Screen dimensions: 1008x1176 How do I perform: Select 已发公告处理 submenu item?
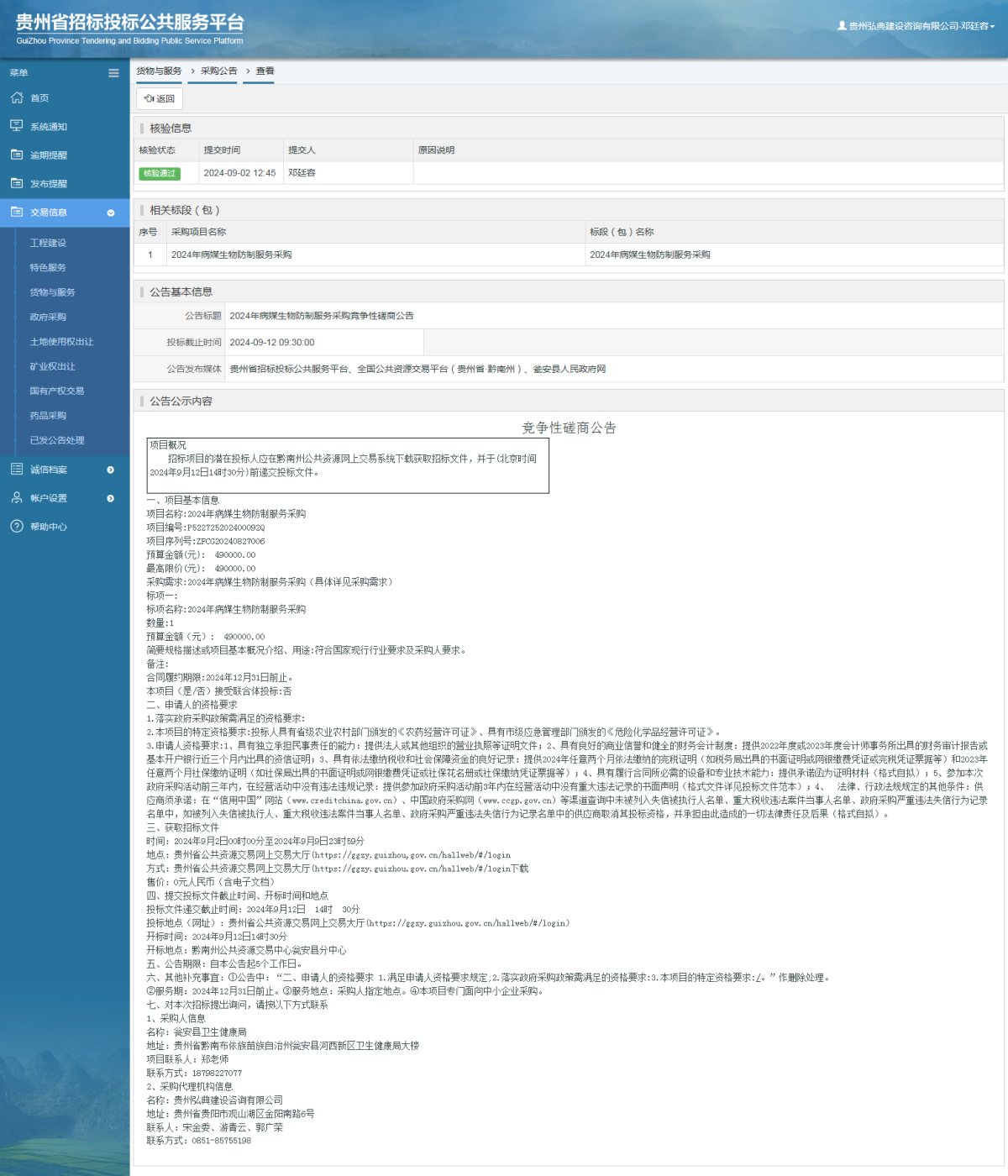(x=57, y=440)
